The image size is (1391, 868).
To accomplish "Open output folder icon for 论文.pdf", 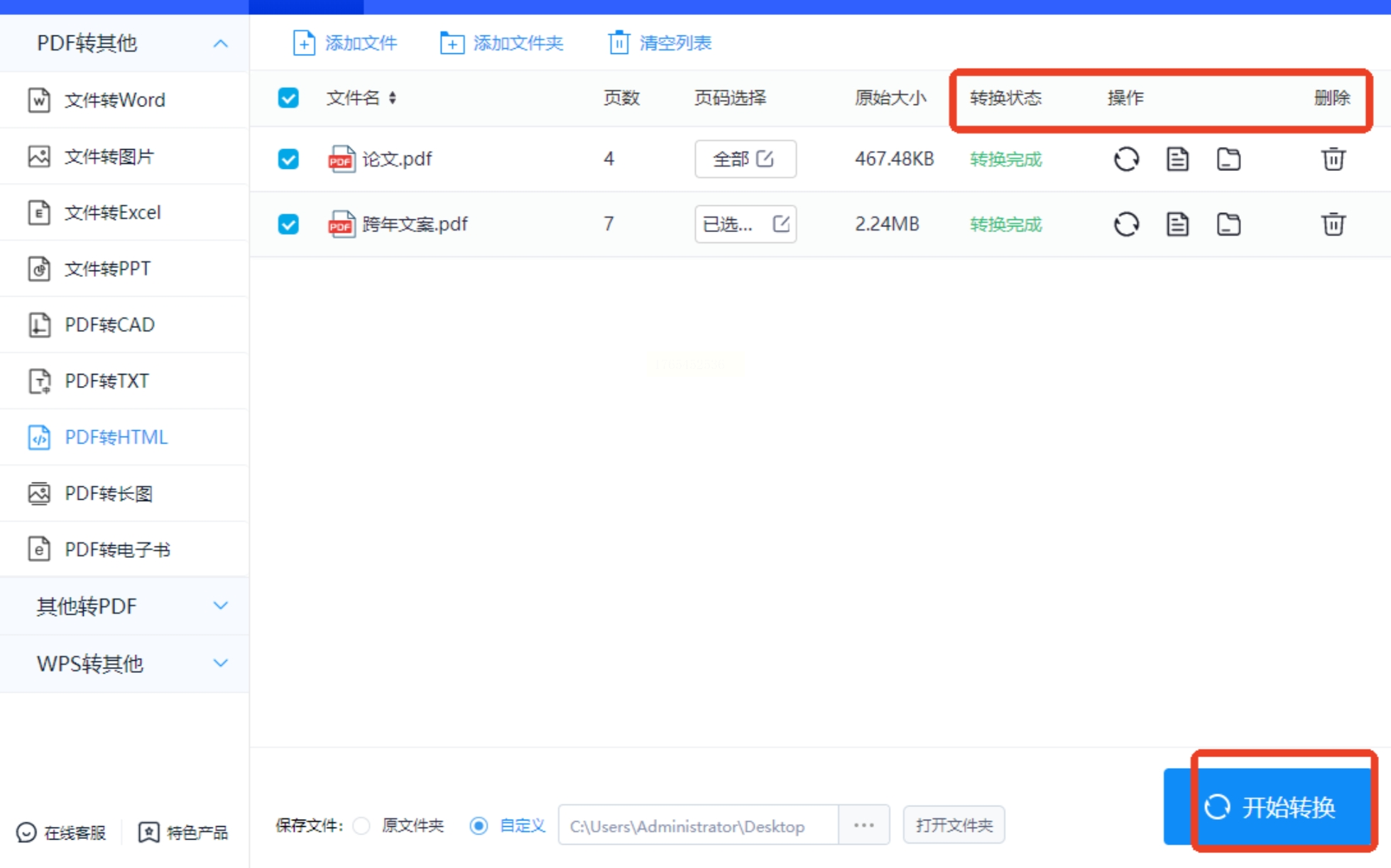I will click(x=1228, y=159).
